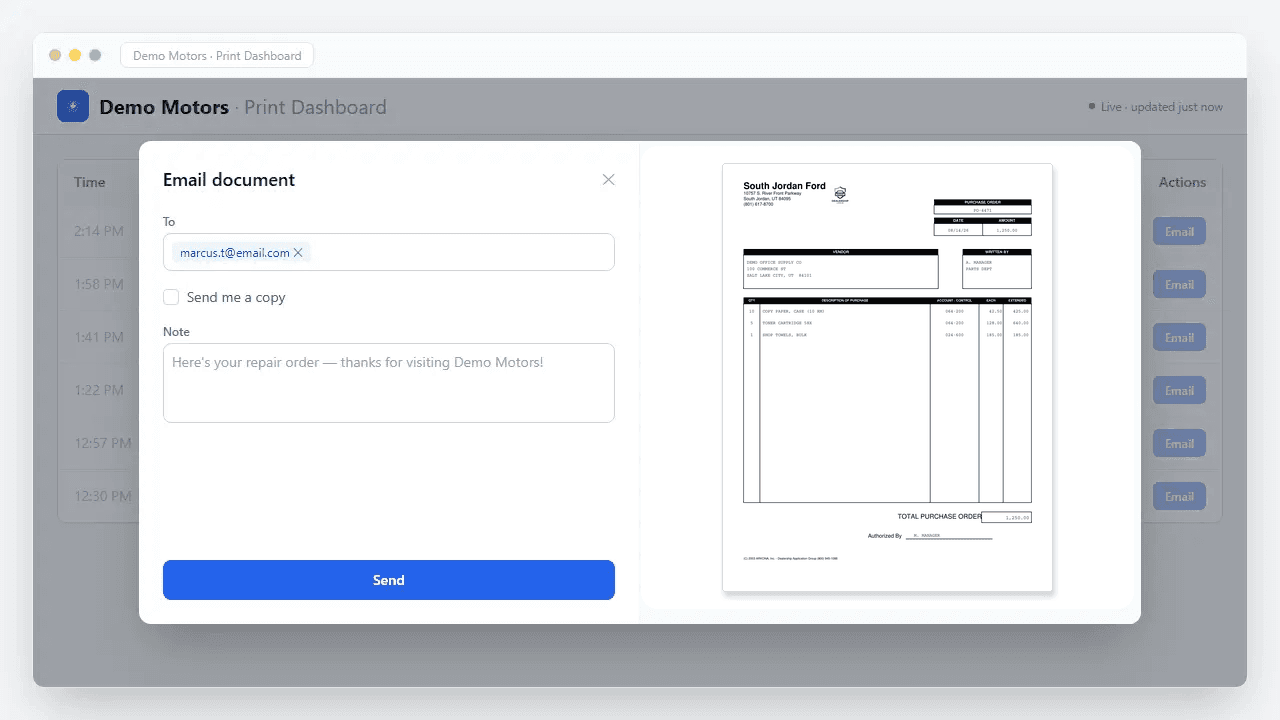Click Email button in 2:14 PM row
The image size is (1280, 720).
click(x=1179, y=232)
